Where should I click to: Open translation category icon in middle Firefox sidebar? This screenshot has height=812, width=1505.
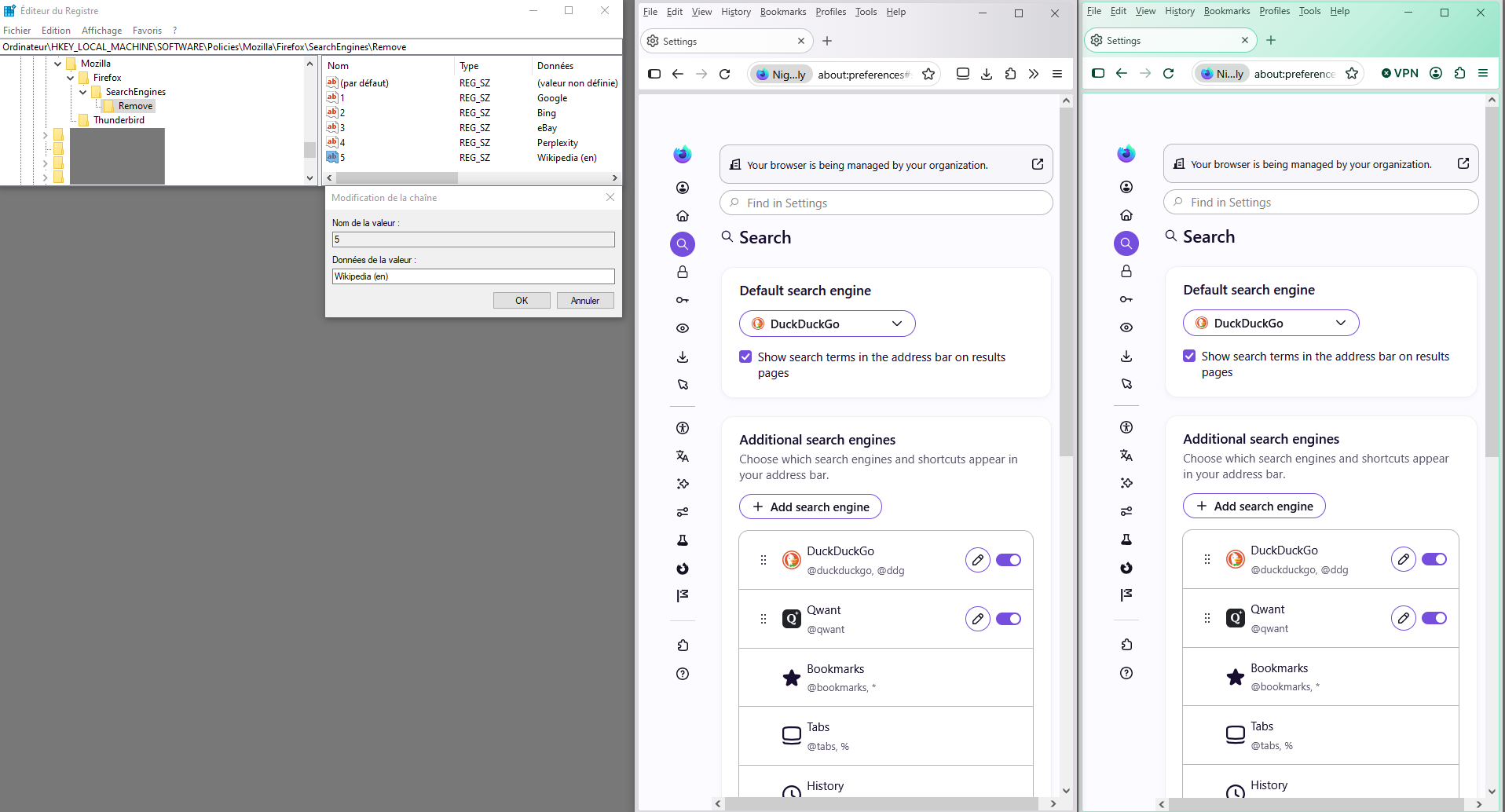point(683,456)
